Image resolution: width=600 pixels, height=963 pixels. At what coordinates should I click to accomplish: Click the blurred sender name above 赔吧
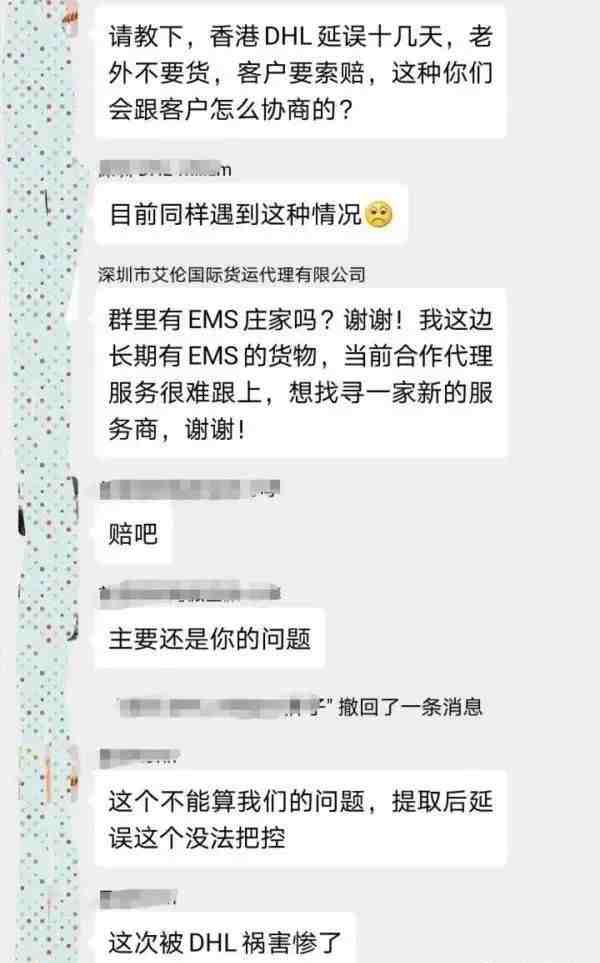click(190, 489)
